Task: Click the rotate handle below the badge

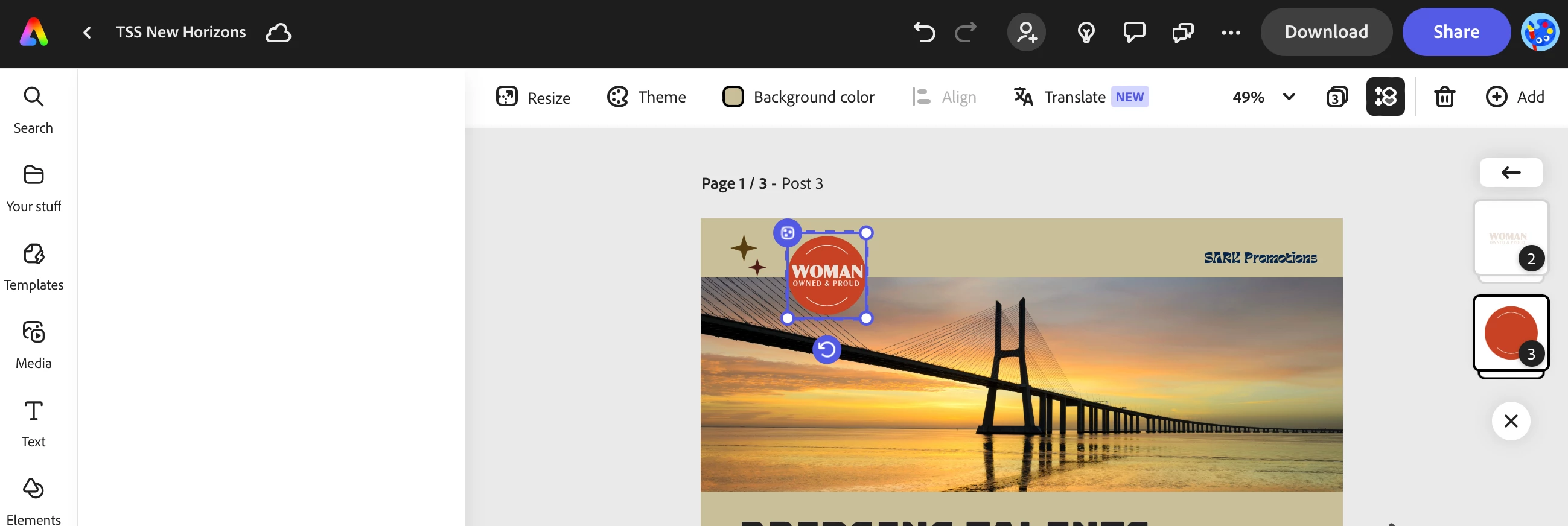Action: pyautogui.click(x=827, y=350)
